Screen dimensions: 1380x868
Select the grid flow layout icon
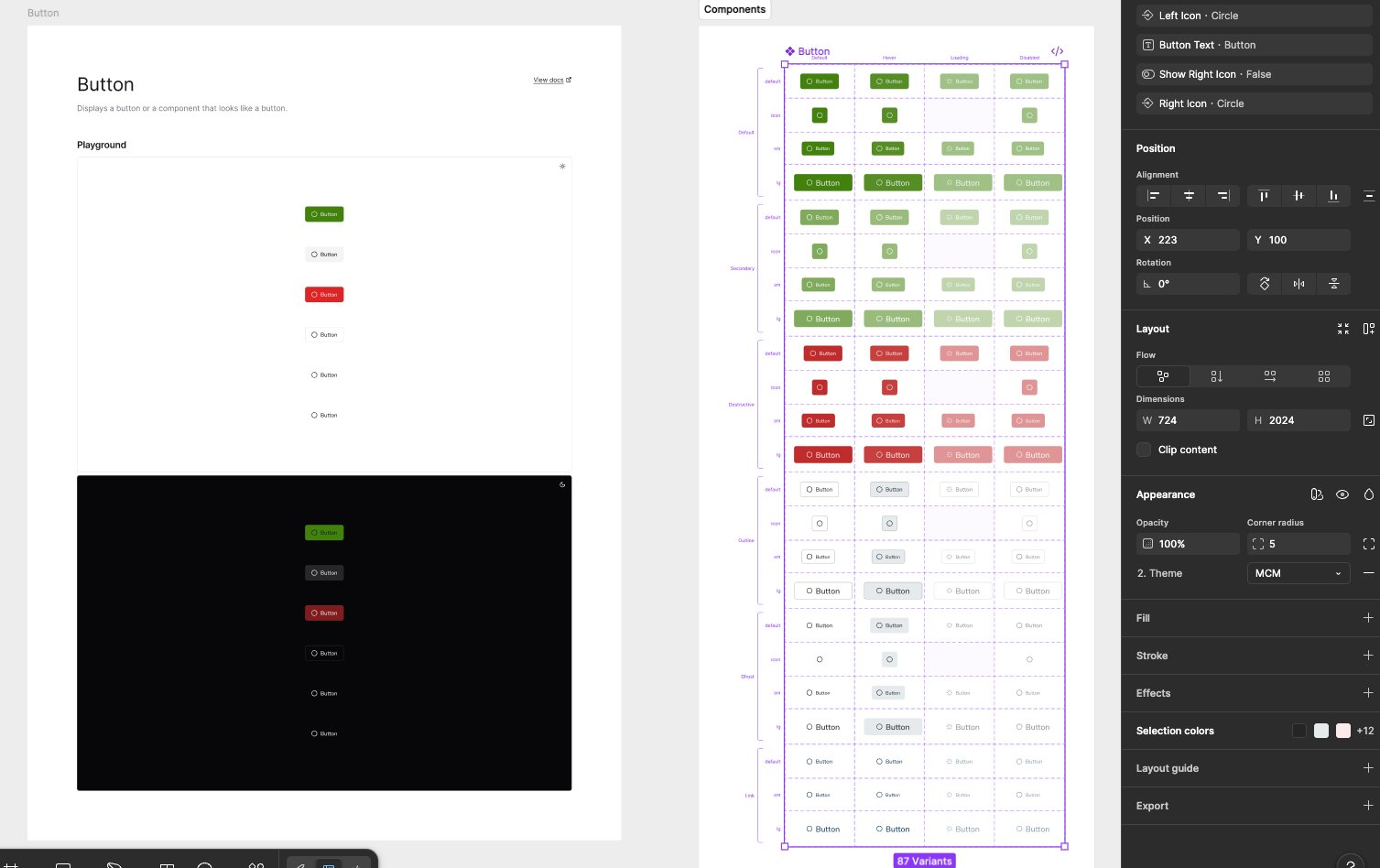tap(1324, 376)
